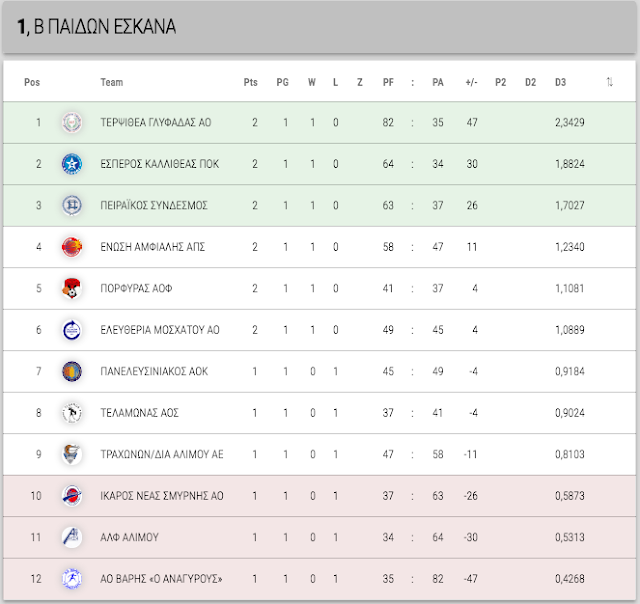Sort the table by the Pts column
This screenshot has height=604, width=640.
[251, 82]
